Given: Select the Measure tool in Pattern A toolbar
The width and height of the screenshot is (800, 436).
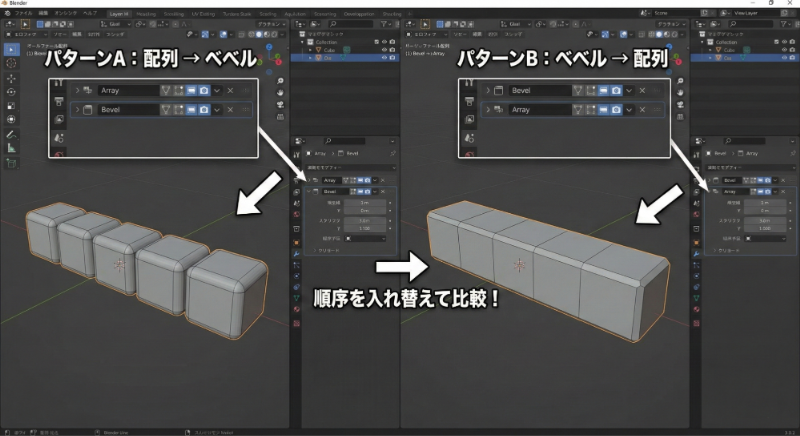Looking at the screenshot, I should click(x=11, y=148).
